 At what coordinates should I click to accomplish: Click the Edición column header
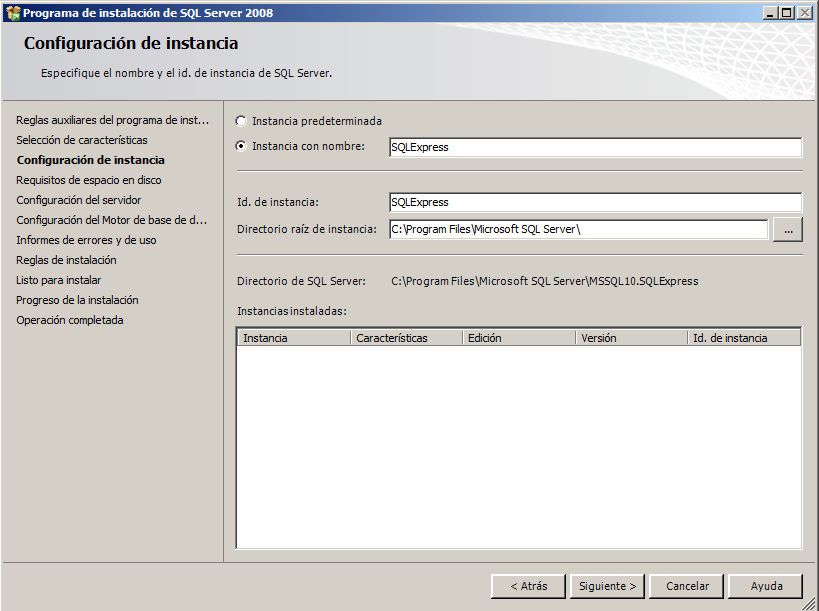click(x=518, y=338)
